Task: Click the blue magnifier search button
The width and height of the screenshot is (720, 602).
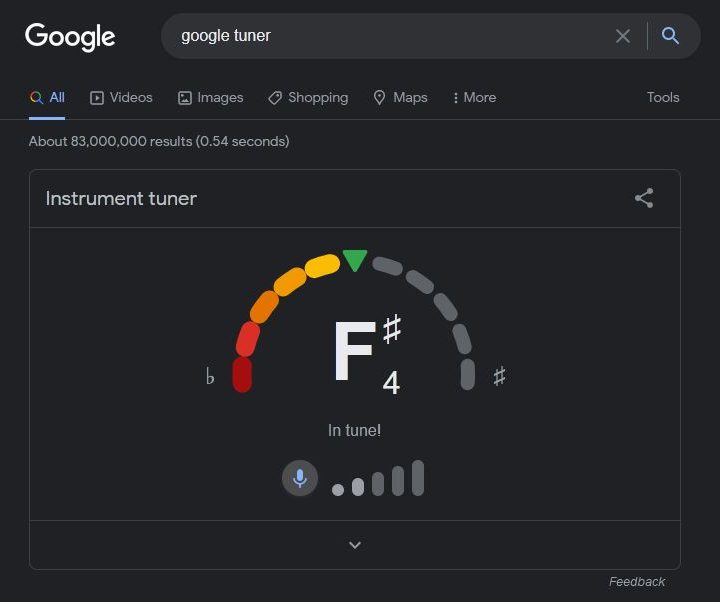Action: [671, 36]
